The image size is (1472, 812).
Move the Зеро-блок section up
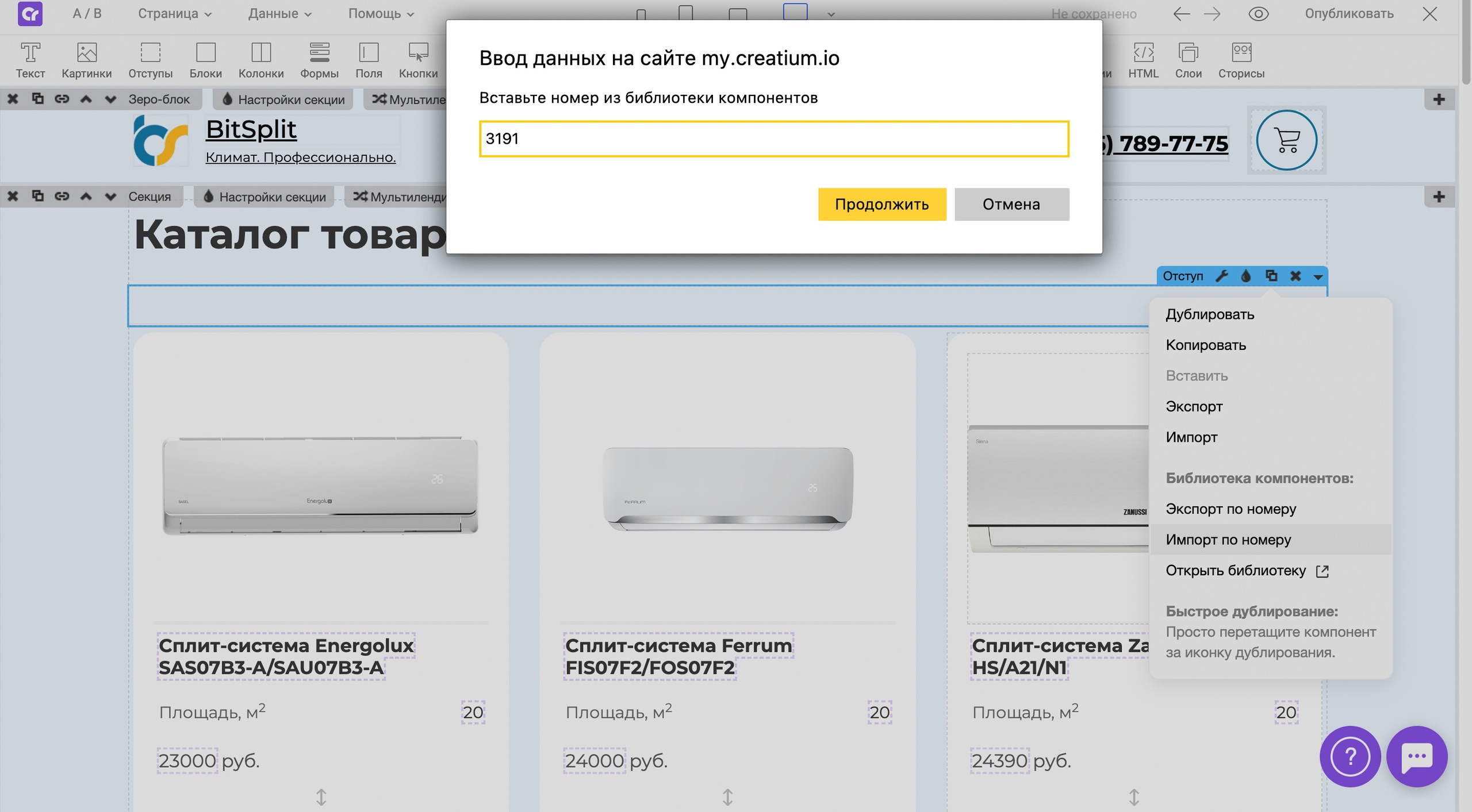[86, 99]
